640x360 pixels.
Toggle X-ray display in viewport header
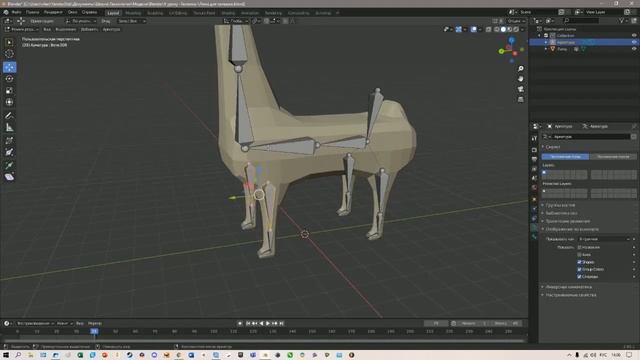point(489,29)
